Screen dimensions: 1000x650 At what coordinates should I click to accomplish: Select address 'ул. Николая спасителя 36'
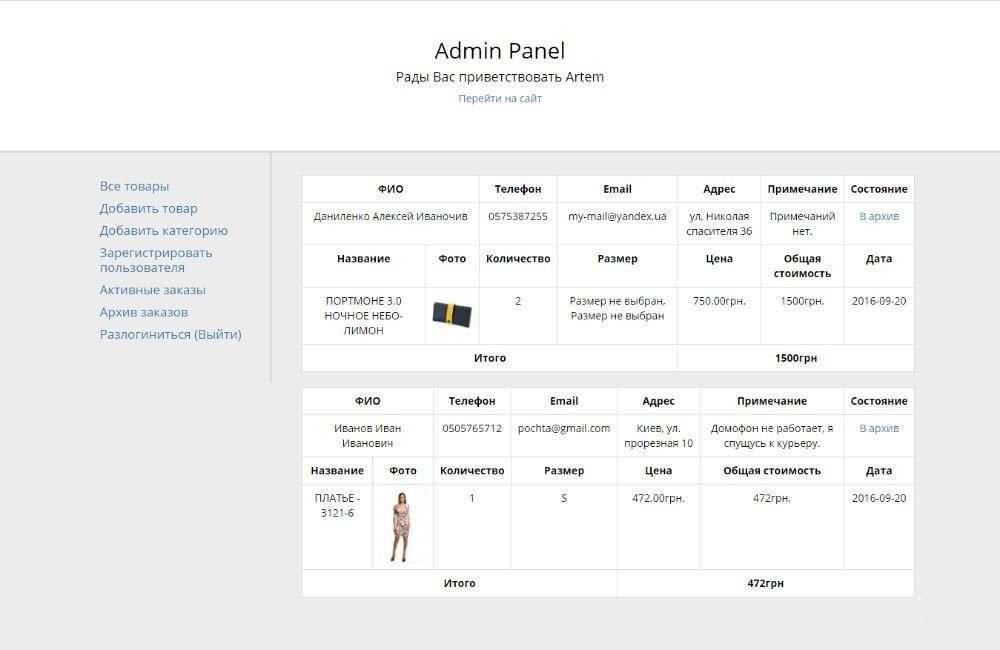pyautogui.click(x=719, y=224)
